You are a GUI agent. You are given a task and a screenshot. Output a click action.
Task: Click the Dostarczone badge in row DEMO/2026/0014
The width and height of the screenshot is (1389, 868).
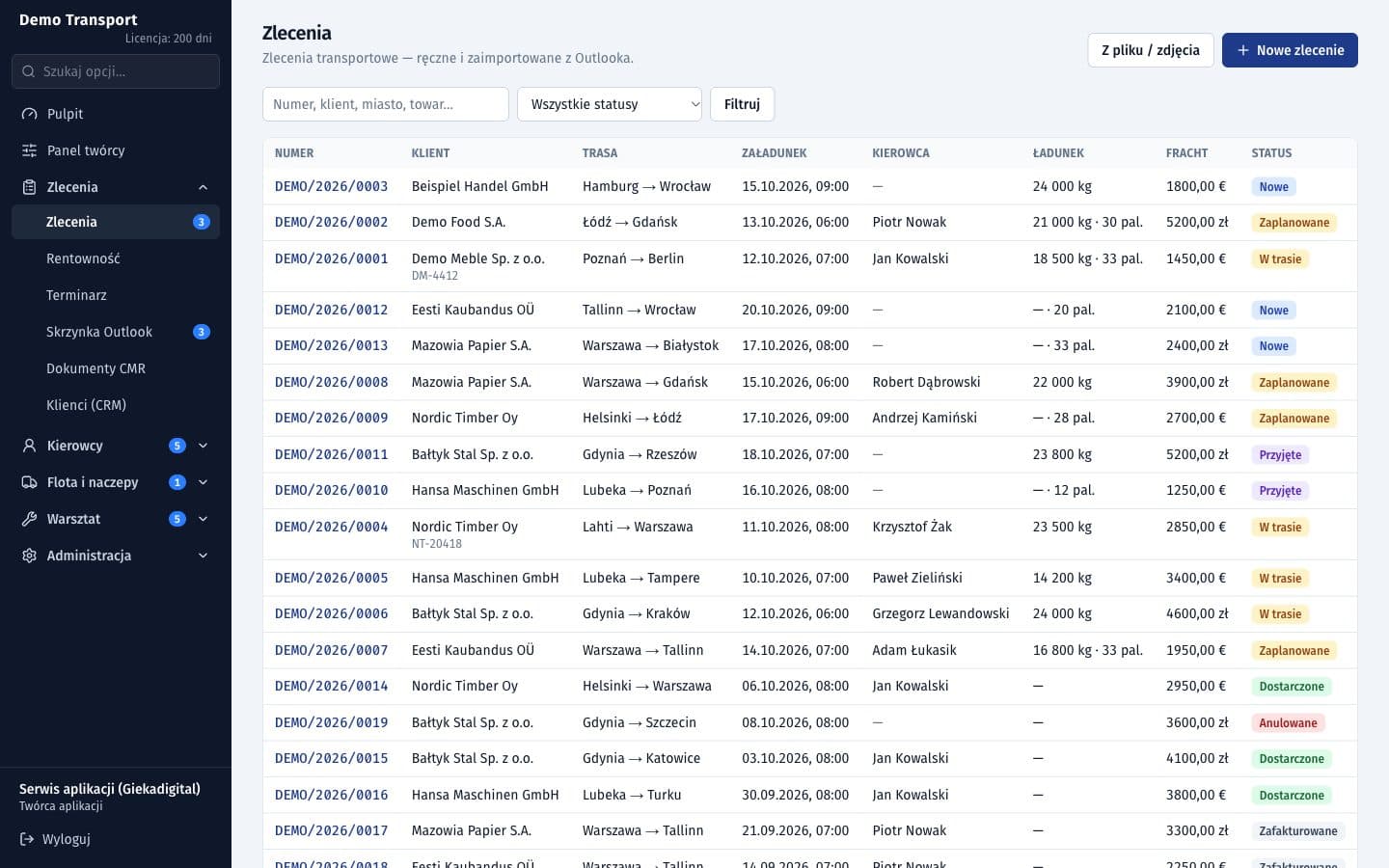tap(1292, 687)
